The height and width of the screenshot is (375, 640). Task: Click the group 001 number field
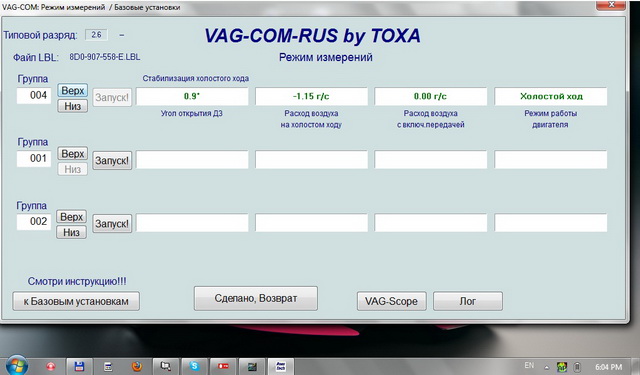pyautogui.click(x=34, y=158)
